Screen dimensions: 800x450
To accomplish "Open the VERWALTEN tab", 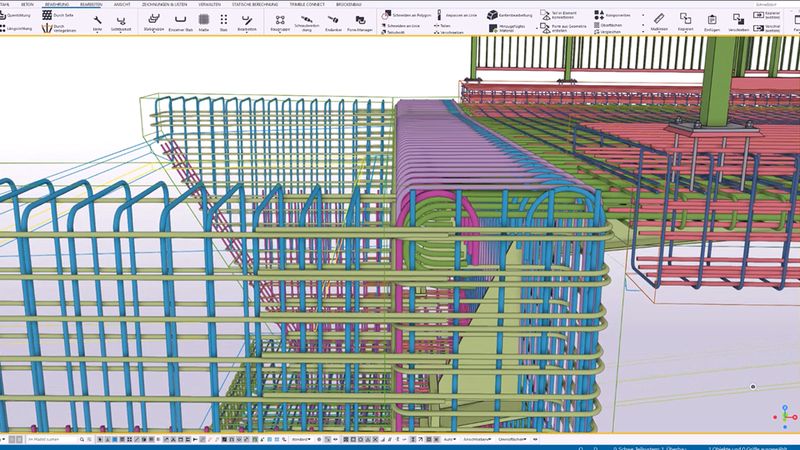I will click(209, 4).
